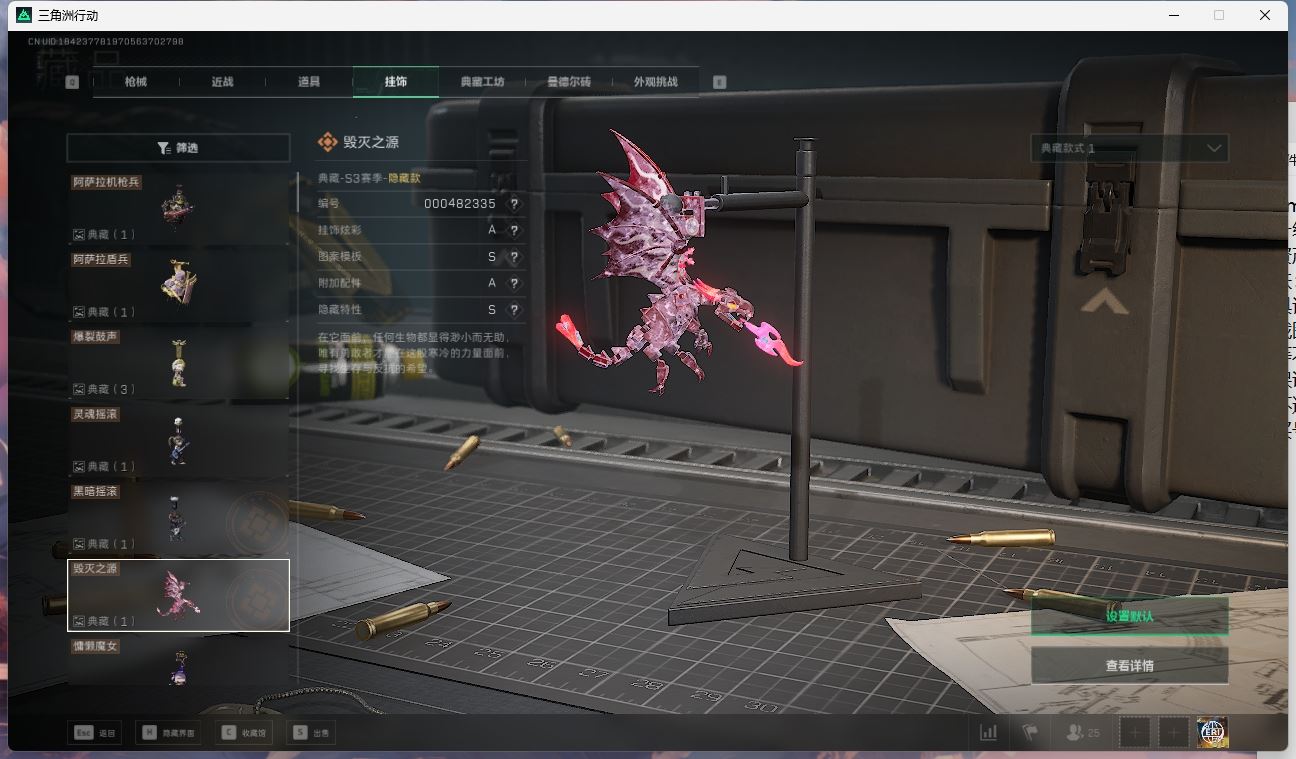Select the 灵魂摇滚 charm in the list
1296x759 pixels.
tap(178, 440)
